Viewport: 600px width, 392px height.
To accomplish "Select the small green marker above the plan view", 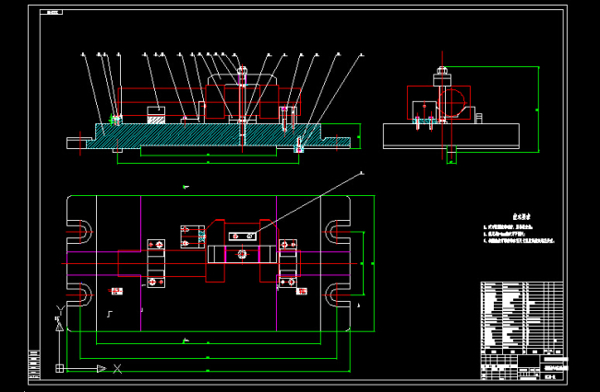I will 186,187.
